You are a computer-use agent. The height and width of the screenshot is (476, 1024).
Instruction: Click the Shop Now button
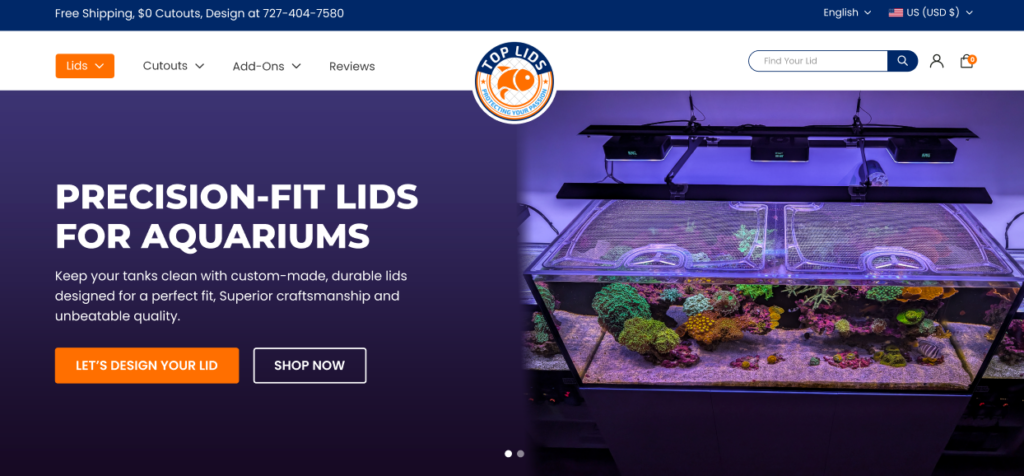(x=310, y=366)
